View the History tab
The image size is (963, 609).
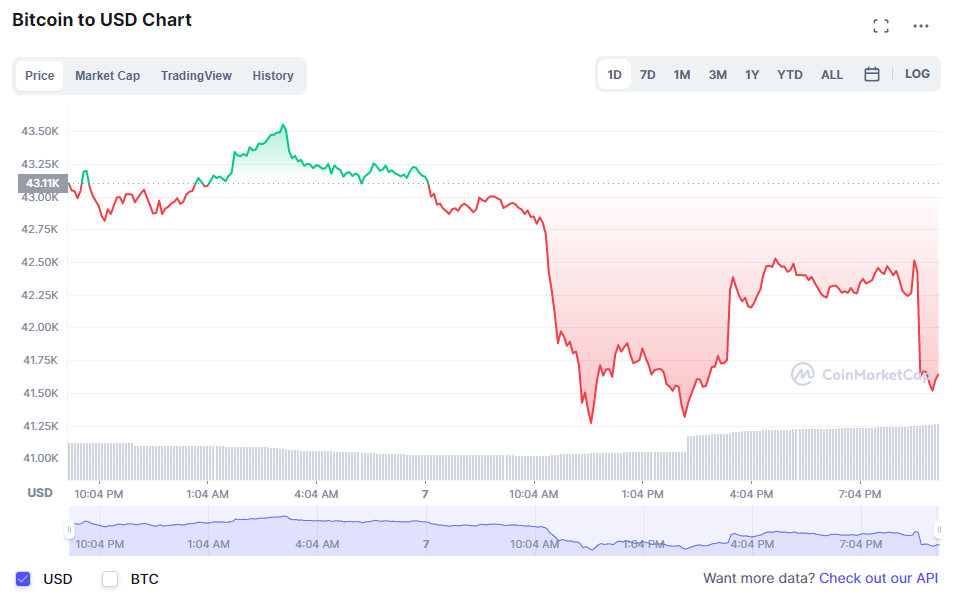click(x=272, y=75)
